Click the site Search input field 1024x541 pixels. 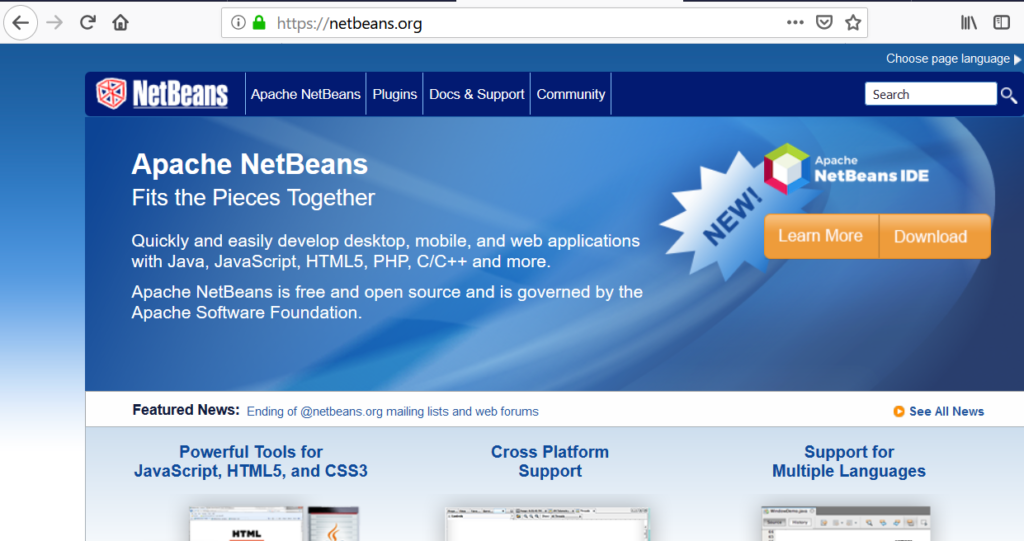pos(930,94)
